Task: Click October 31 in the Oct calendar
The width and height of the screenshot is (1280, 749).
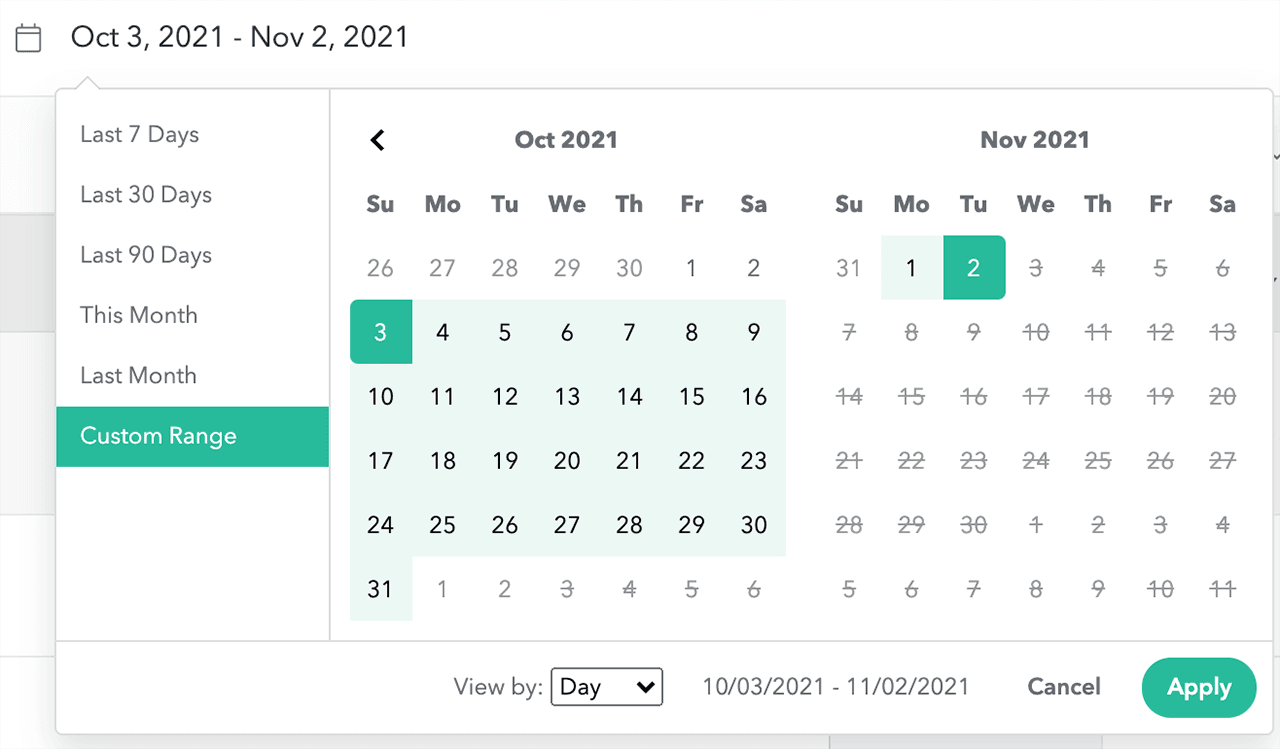Action: [380, 589]
